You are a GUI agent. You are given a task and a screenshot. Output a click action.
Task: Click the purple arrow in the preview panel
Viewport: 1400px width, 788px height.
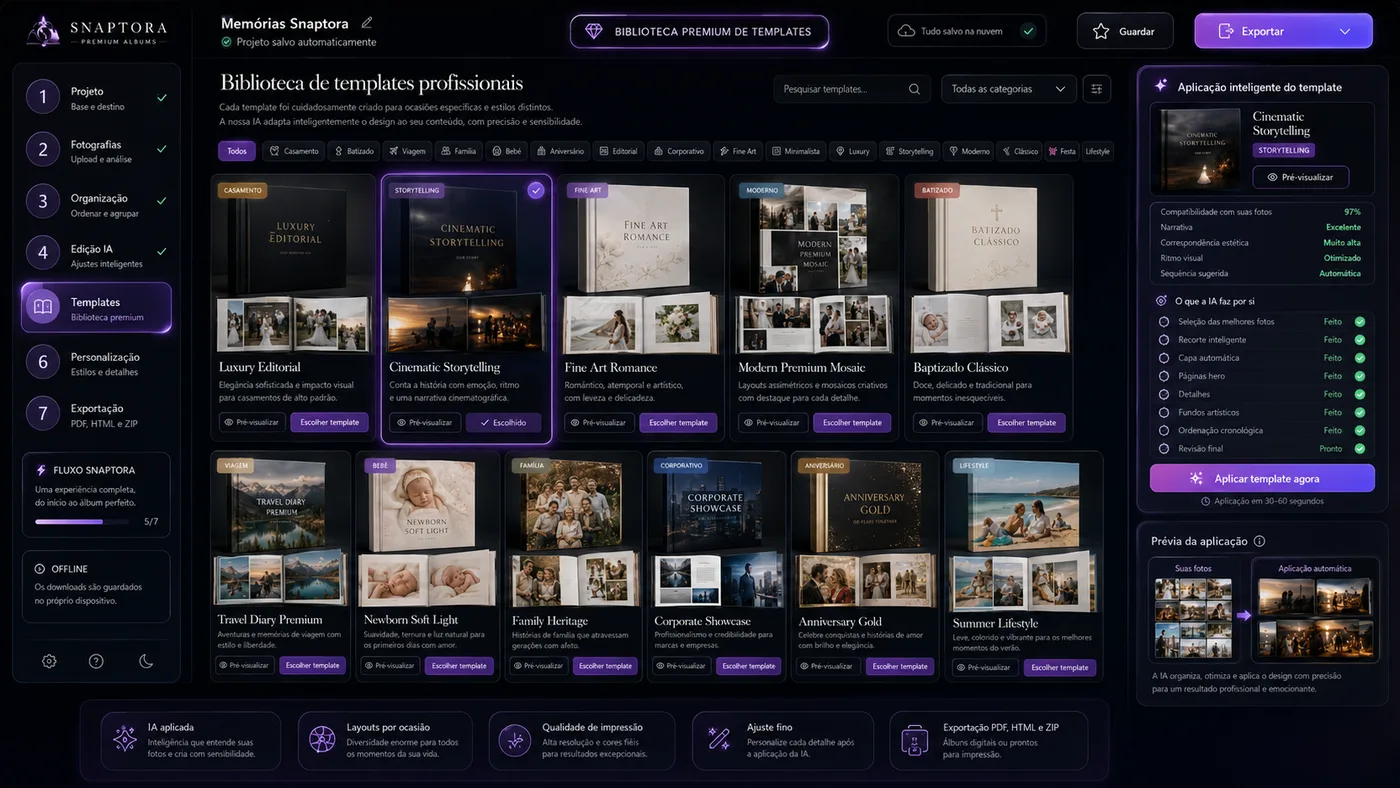[1243, 615]
